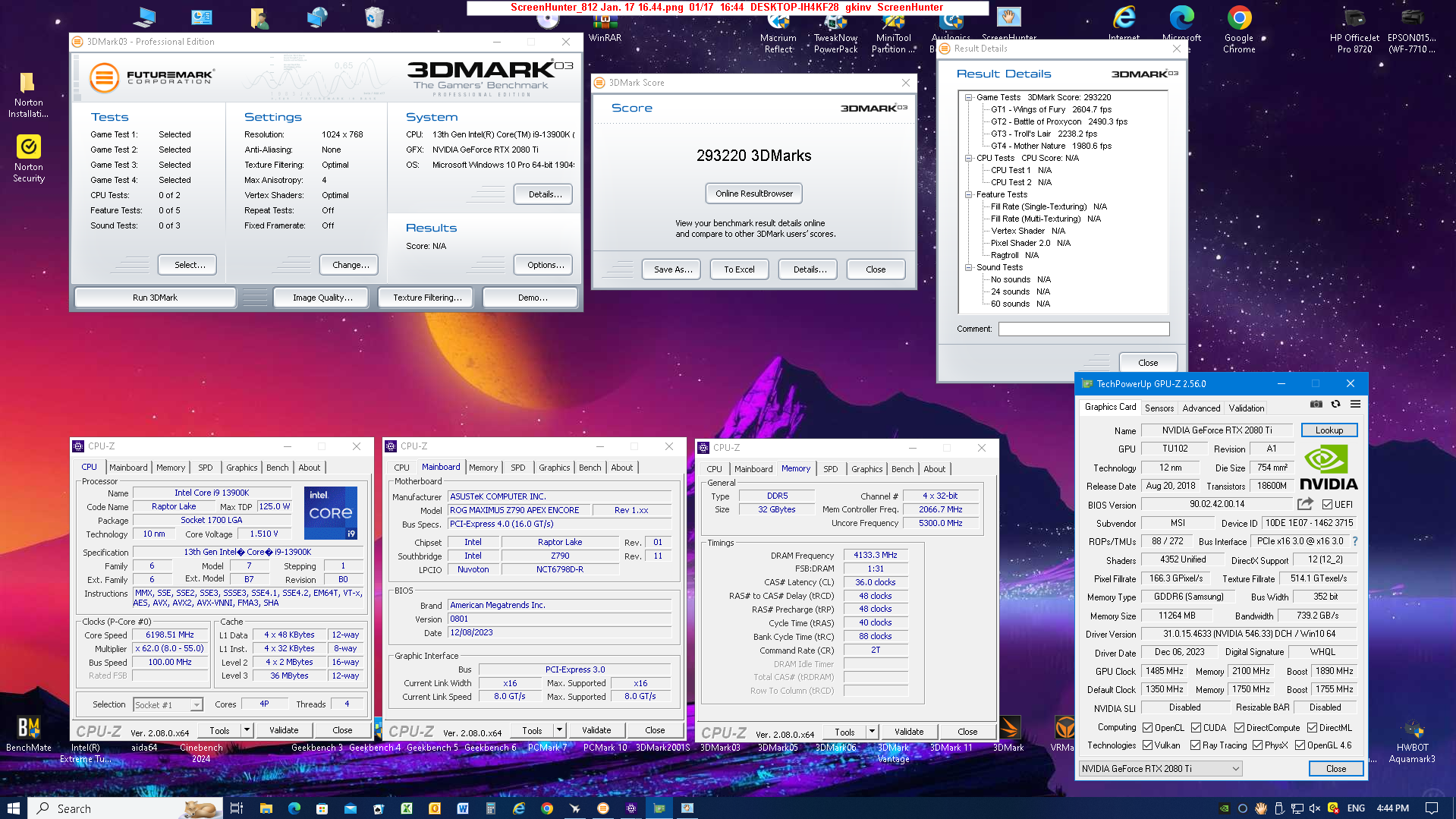Open Task View from taskbar
This screenshot has width=1456, height=819.
(236, 808)
